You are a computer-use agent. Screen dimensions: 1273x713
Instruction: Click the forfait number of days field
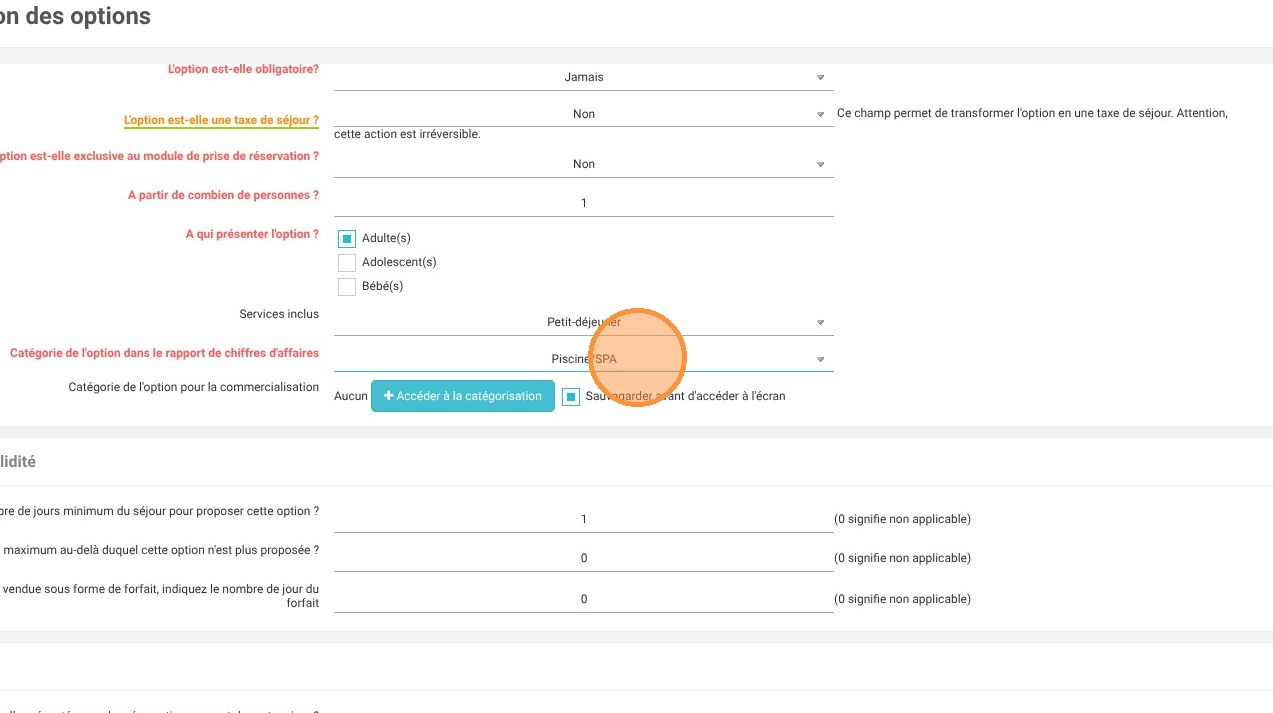tap(583, 599)
